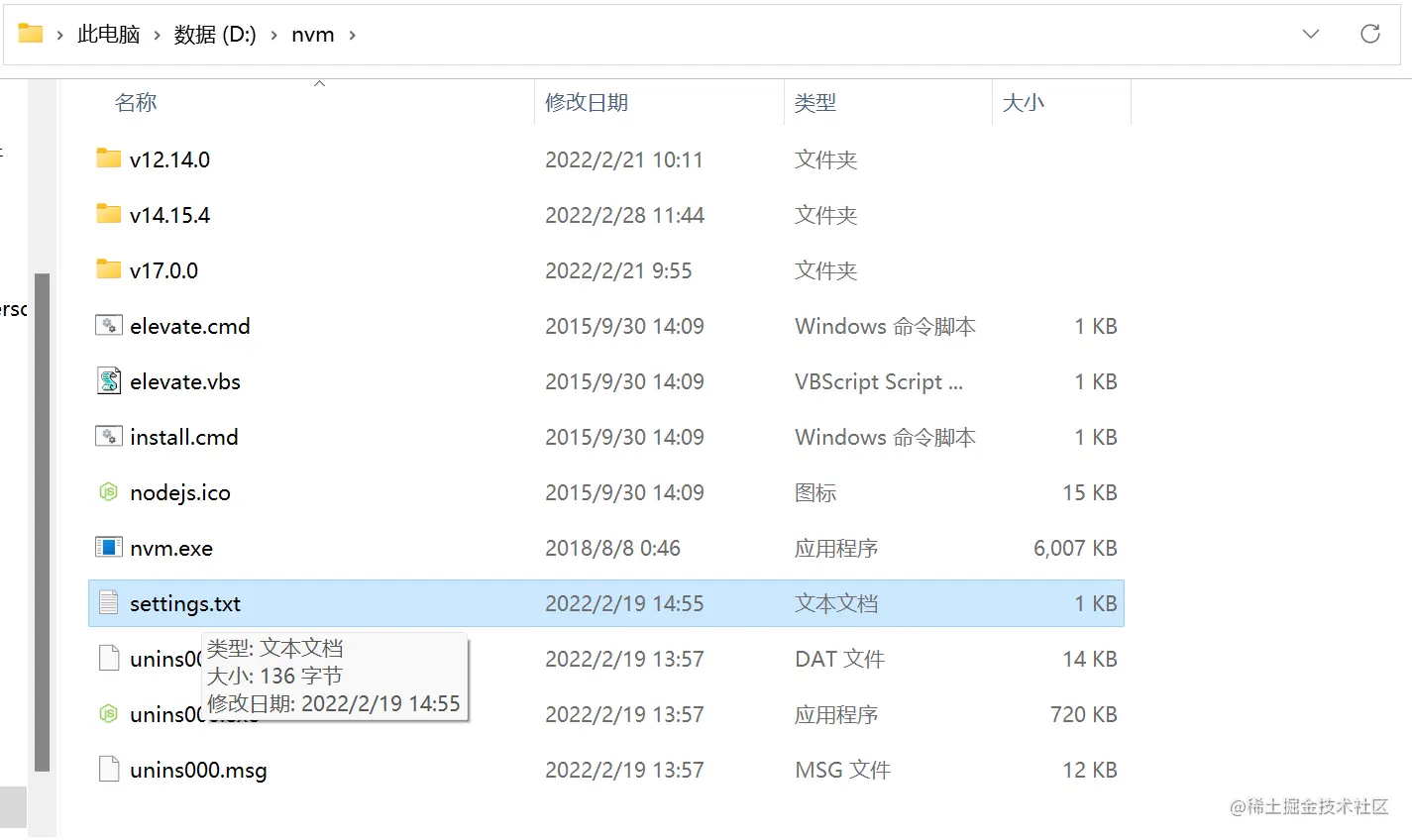Click the 2022/2/28 11:44 date cell
This screenshot has width=1412, height=840.
click(x=624, y=215)
